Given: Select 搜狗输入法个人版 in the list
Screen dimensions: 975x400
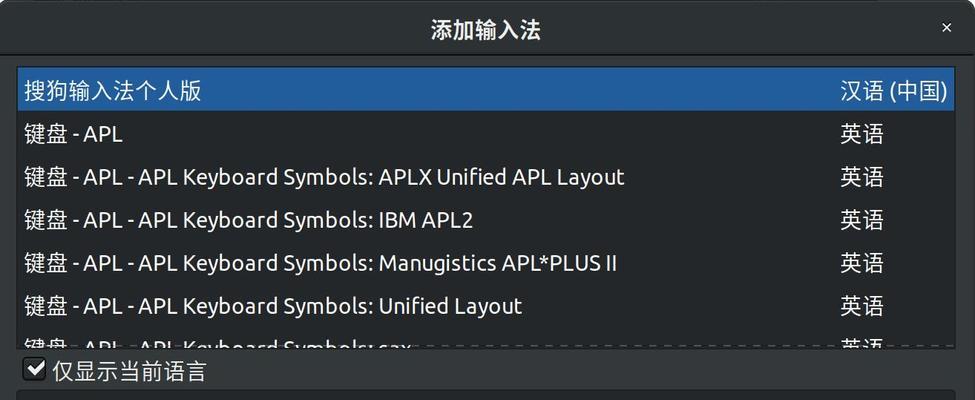Looking at the screenshot, I should pyautogui.click(x=486, y=90).
